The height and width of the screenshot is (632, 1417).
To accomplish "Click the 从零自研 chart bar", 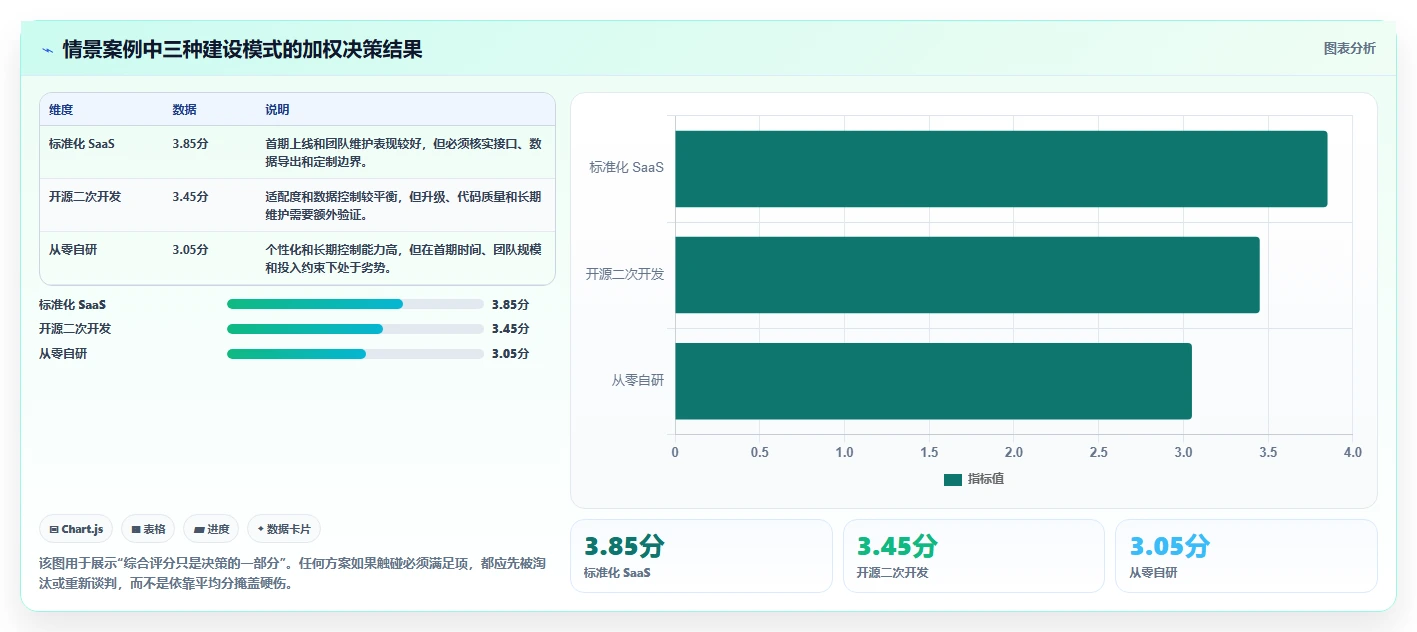I will [933, 381].
